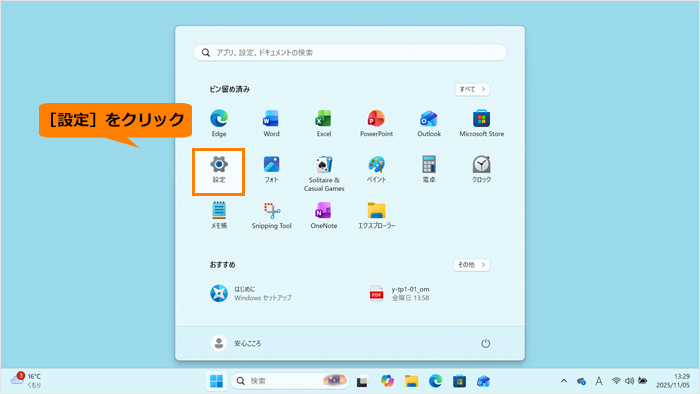700x394 pixels.
Task: Launch Copilot from the taskbar
Action: click(x=387, y=381)
